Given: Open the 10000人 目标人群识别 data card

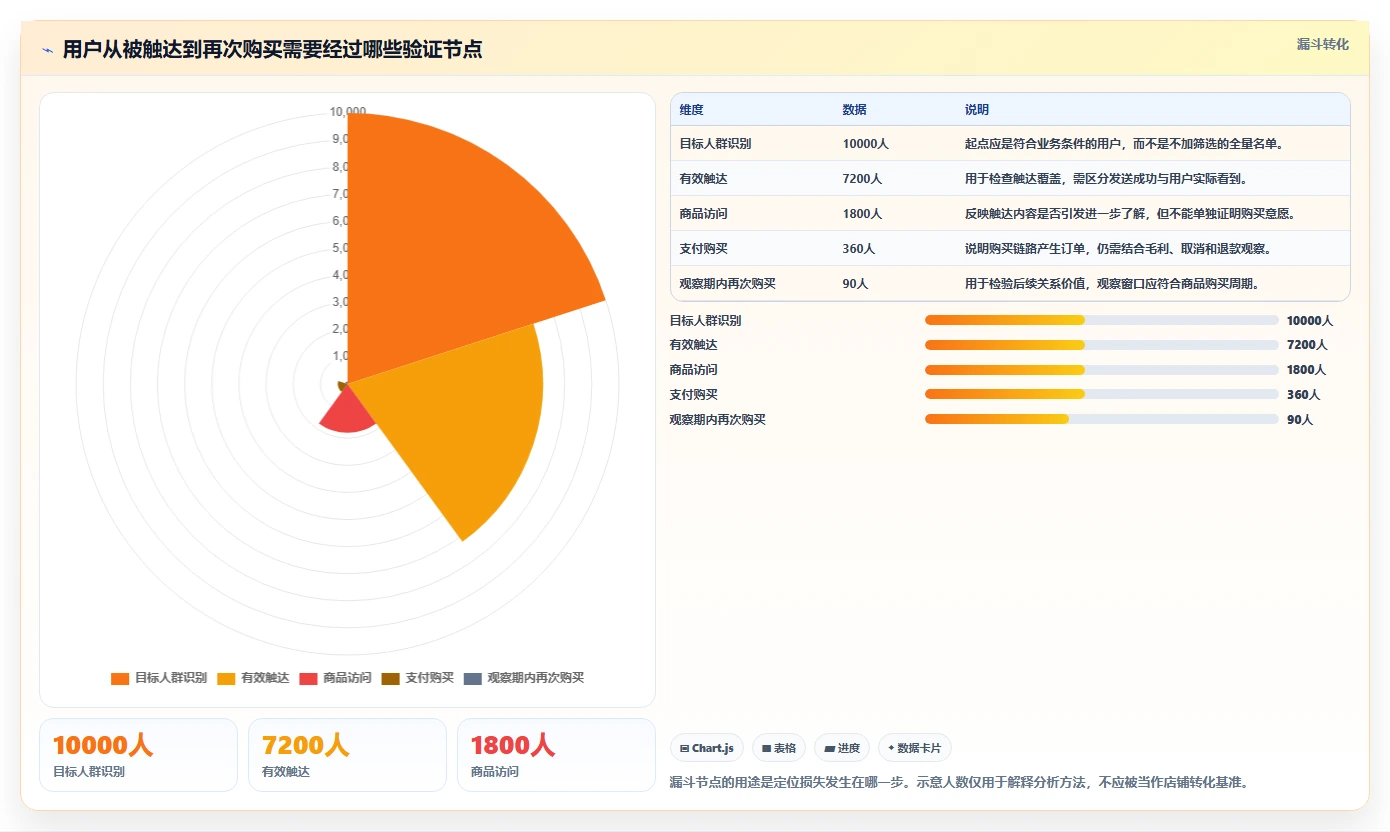Looking at the screenshot, I should tap(138, 755).
